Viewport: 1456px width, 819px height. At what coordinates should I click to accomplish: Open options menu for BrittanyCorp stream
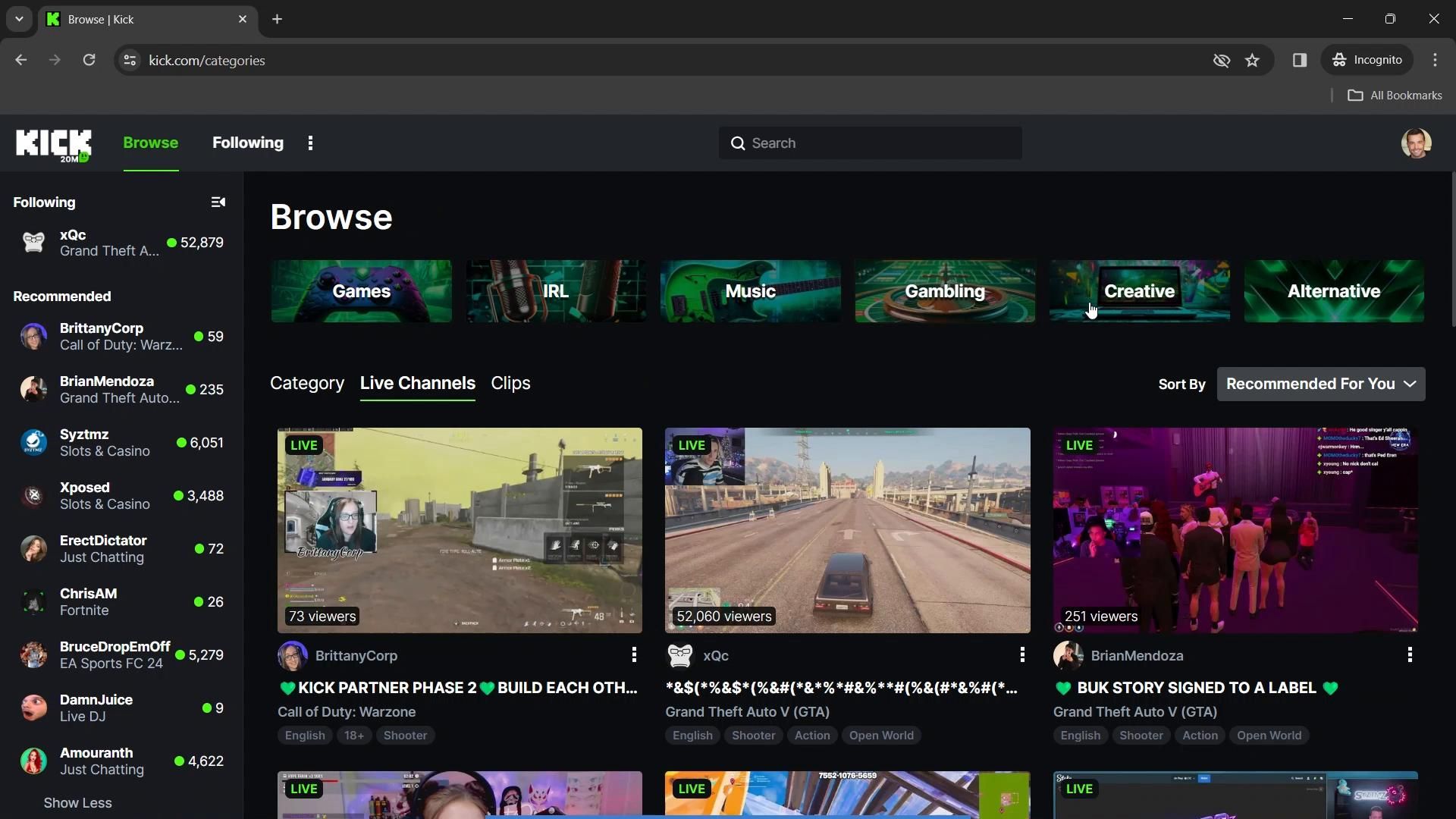(x=634, y=654)
